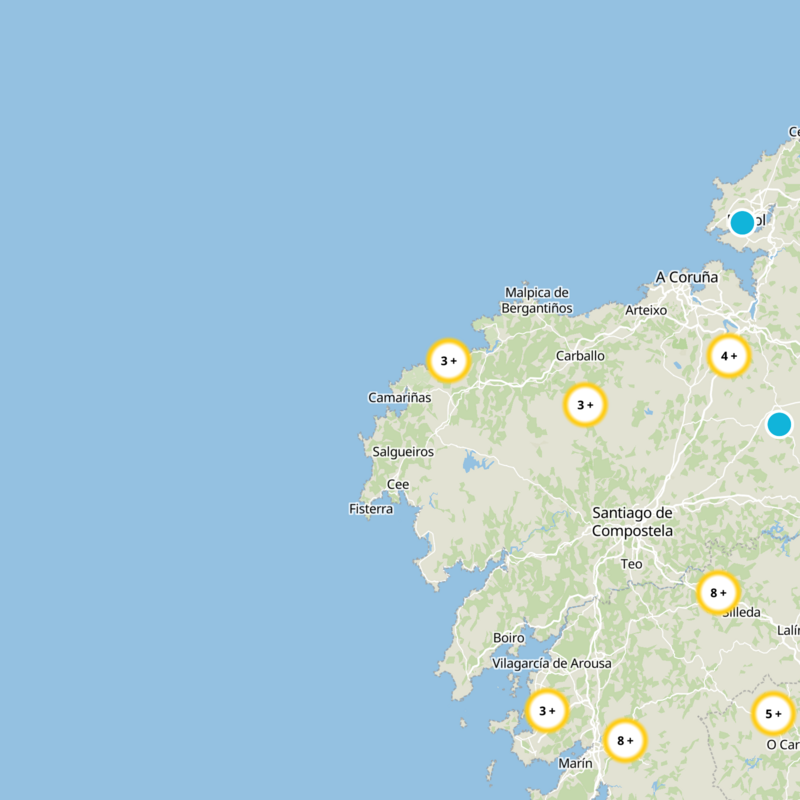This screenshot has height=800, width=800.
Task: Click the Arteixo town label
Action: 646,310
